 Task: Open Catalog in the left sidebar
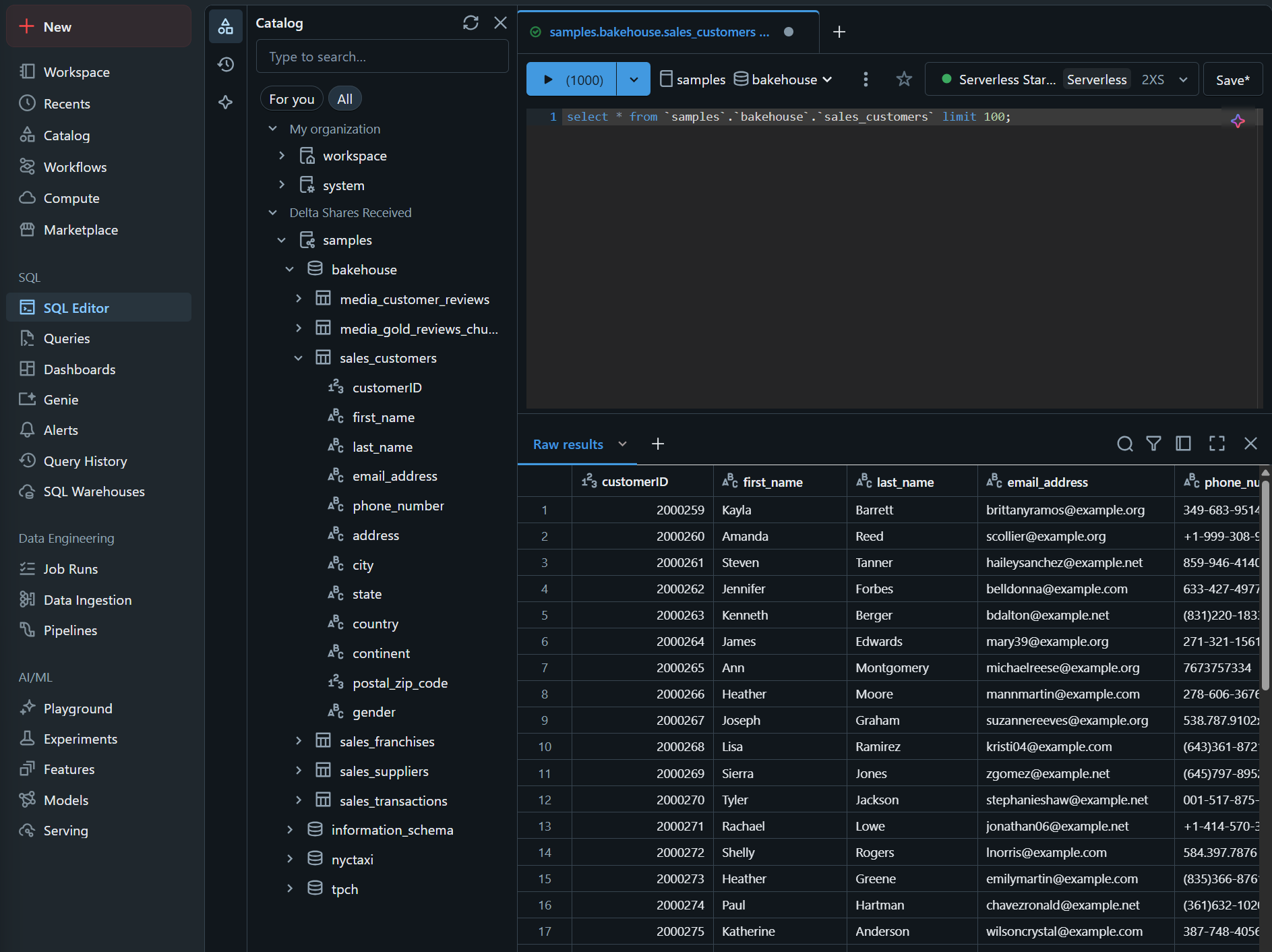pos(98,136)
